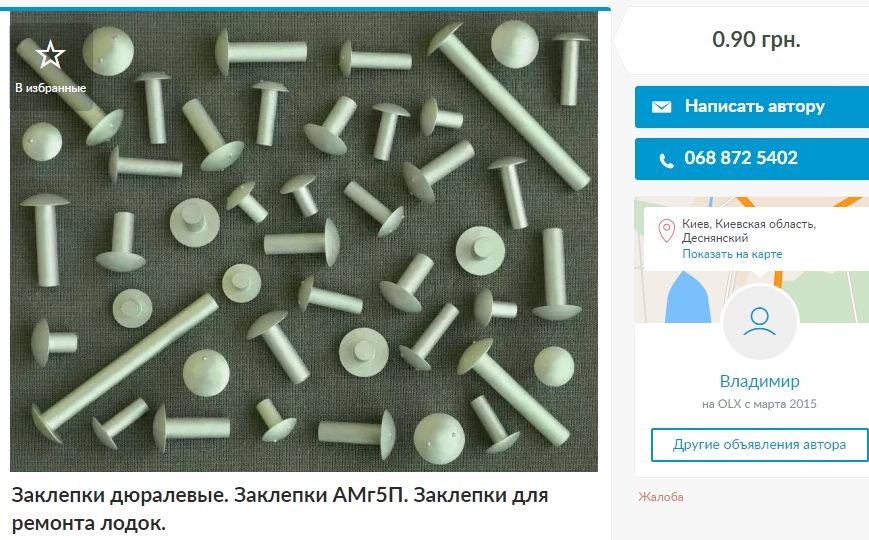869x540 pixels.
Task: Click the phone number 068 872 5402
Action: coord(740,158)
